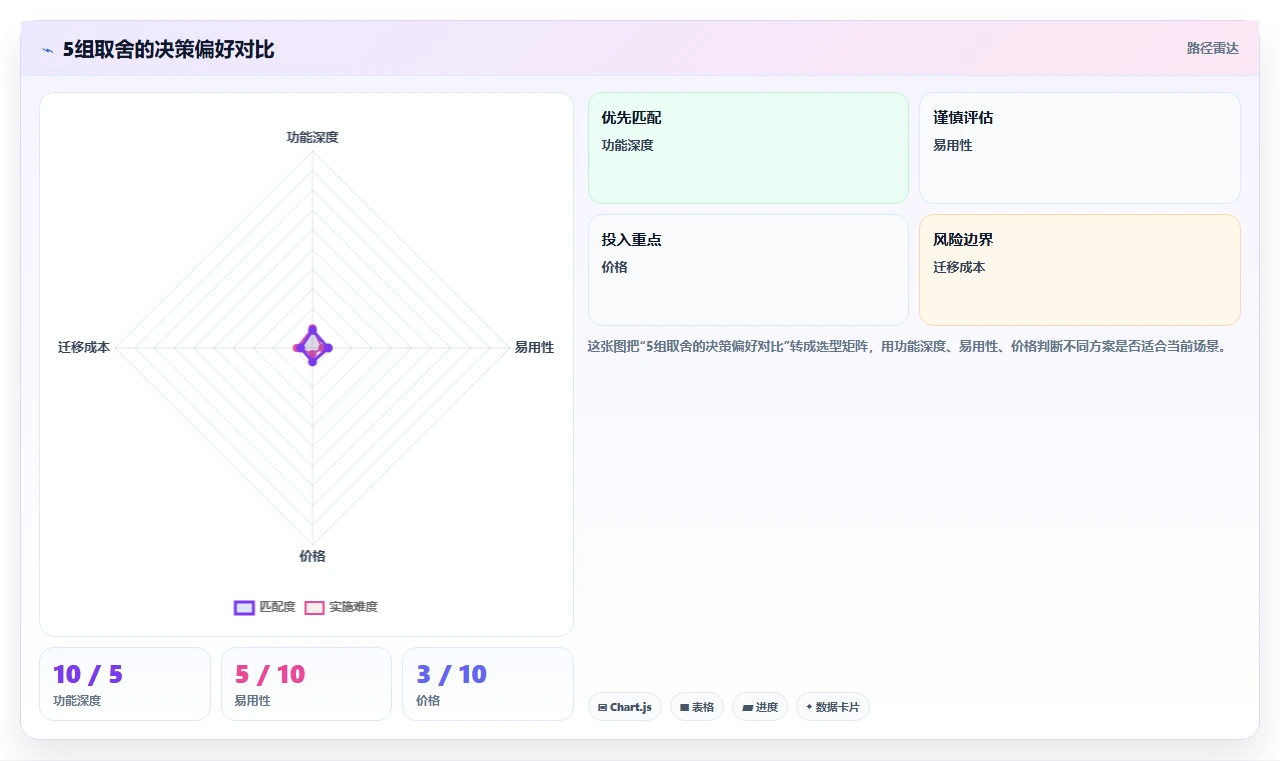Open the 风险边界 card
This screenshot has height=761, width=1280.
[1079, 270]
